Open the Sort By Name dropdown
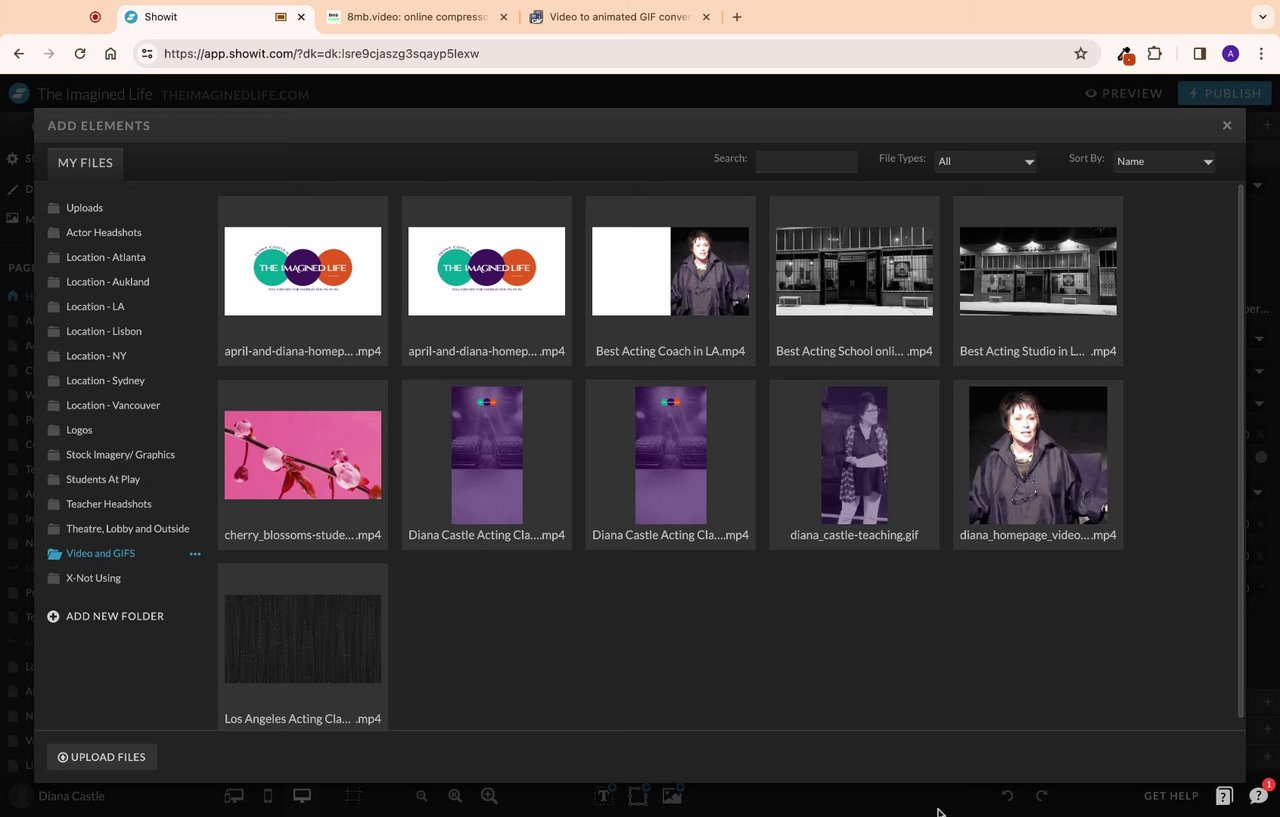The image size is (1280, 817). [x=1164, y=161]
